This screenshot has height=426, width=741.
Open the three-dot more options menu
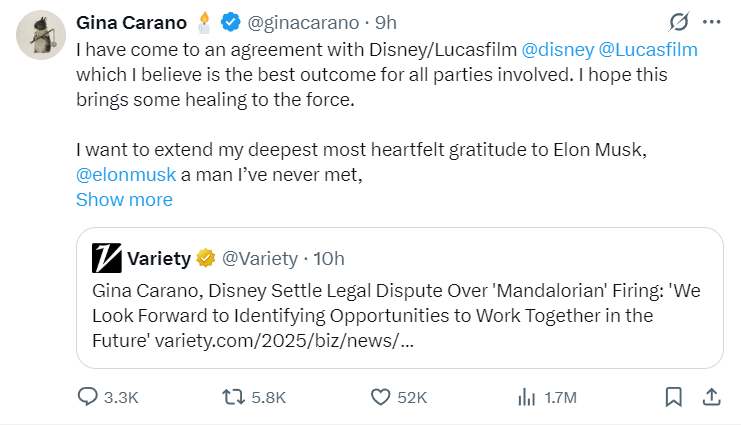pos(711,21)
